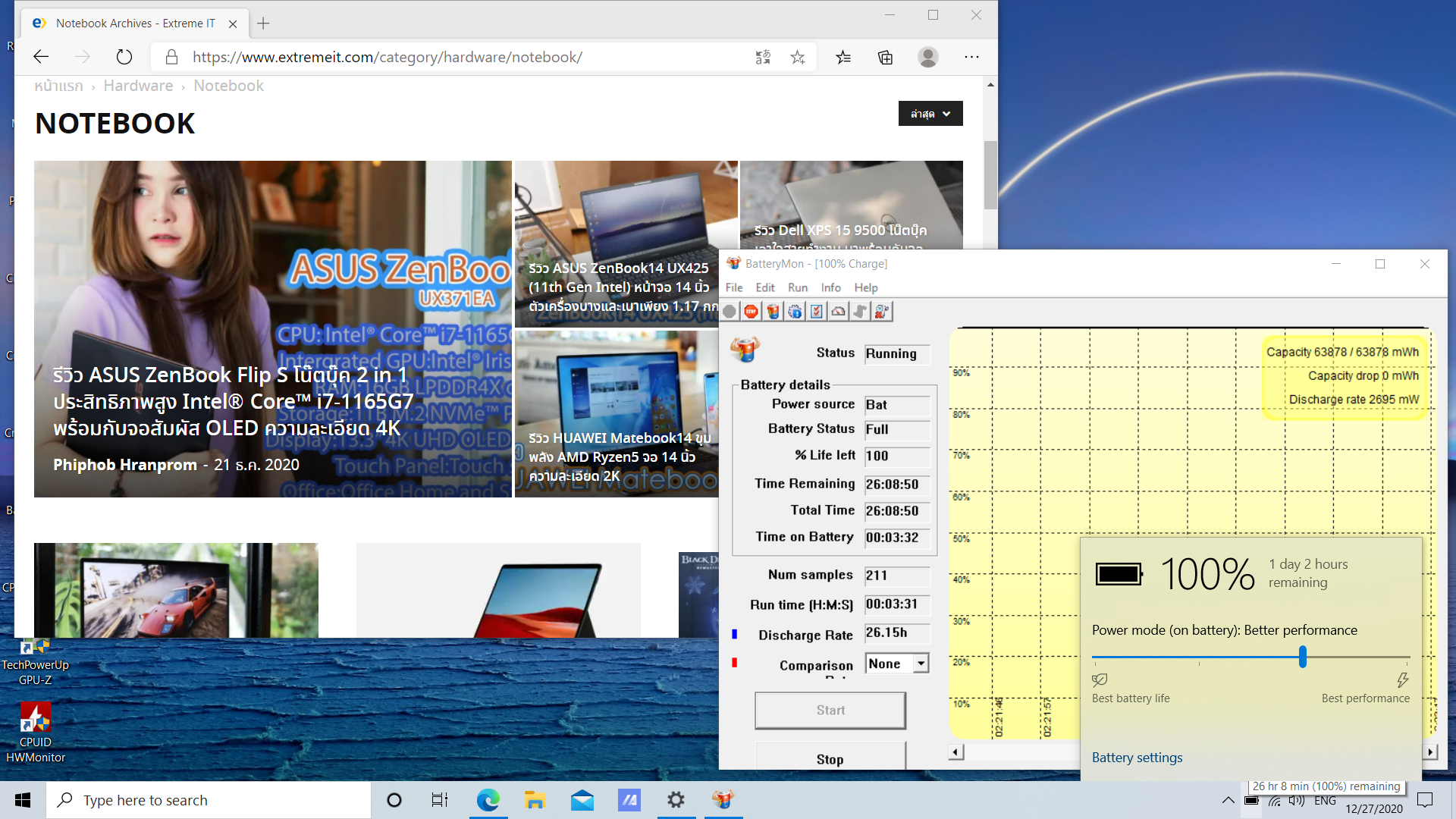Open CPUID HWMonitor desktop shortcut
1456x819 pixels.
[x=35, y=733]
